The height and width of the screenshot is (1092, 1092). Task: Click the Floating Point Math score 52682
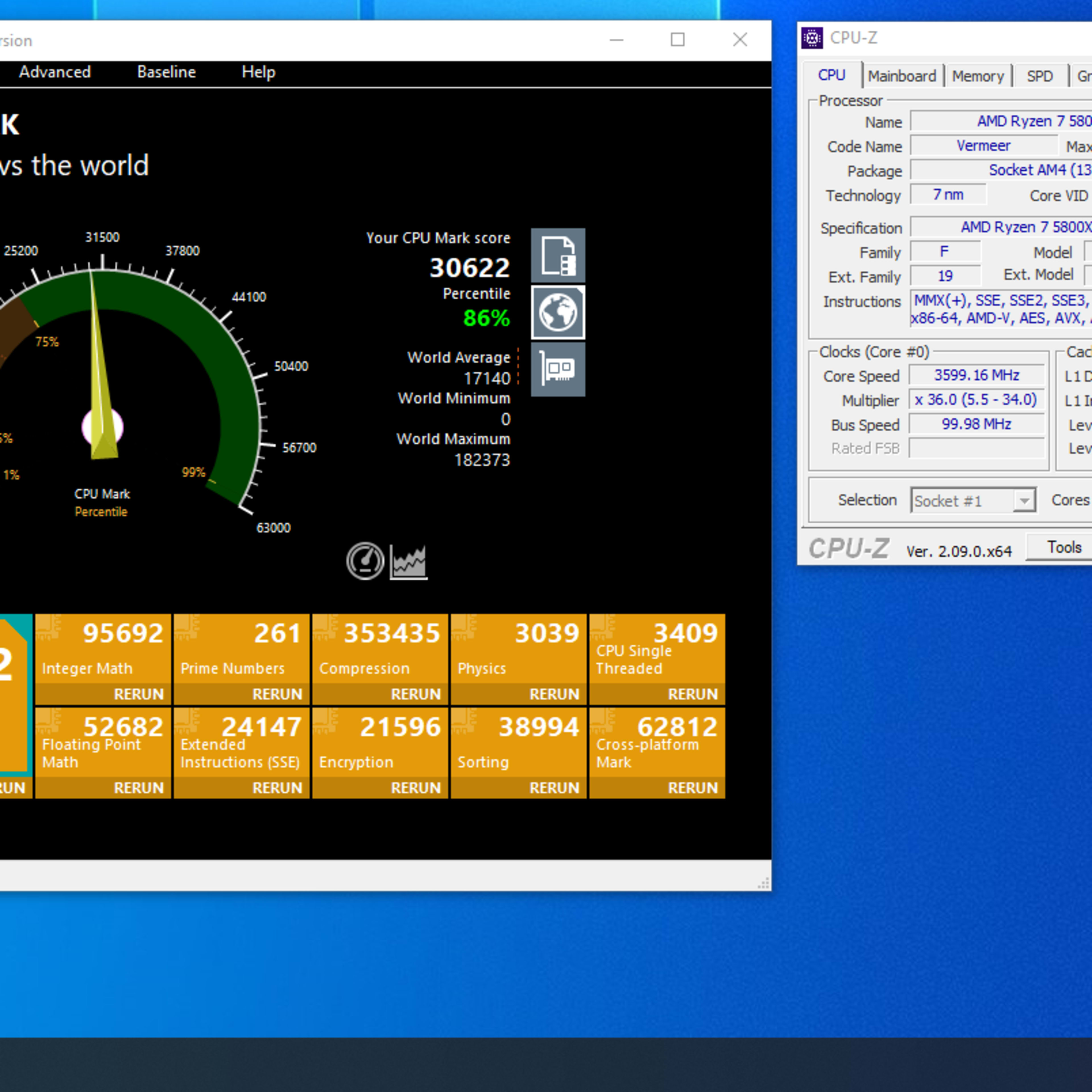(123, 727)
